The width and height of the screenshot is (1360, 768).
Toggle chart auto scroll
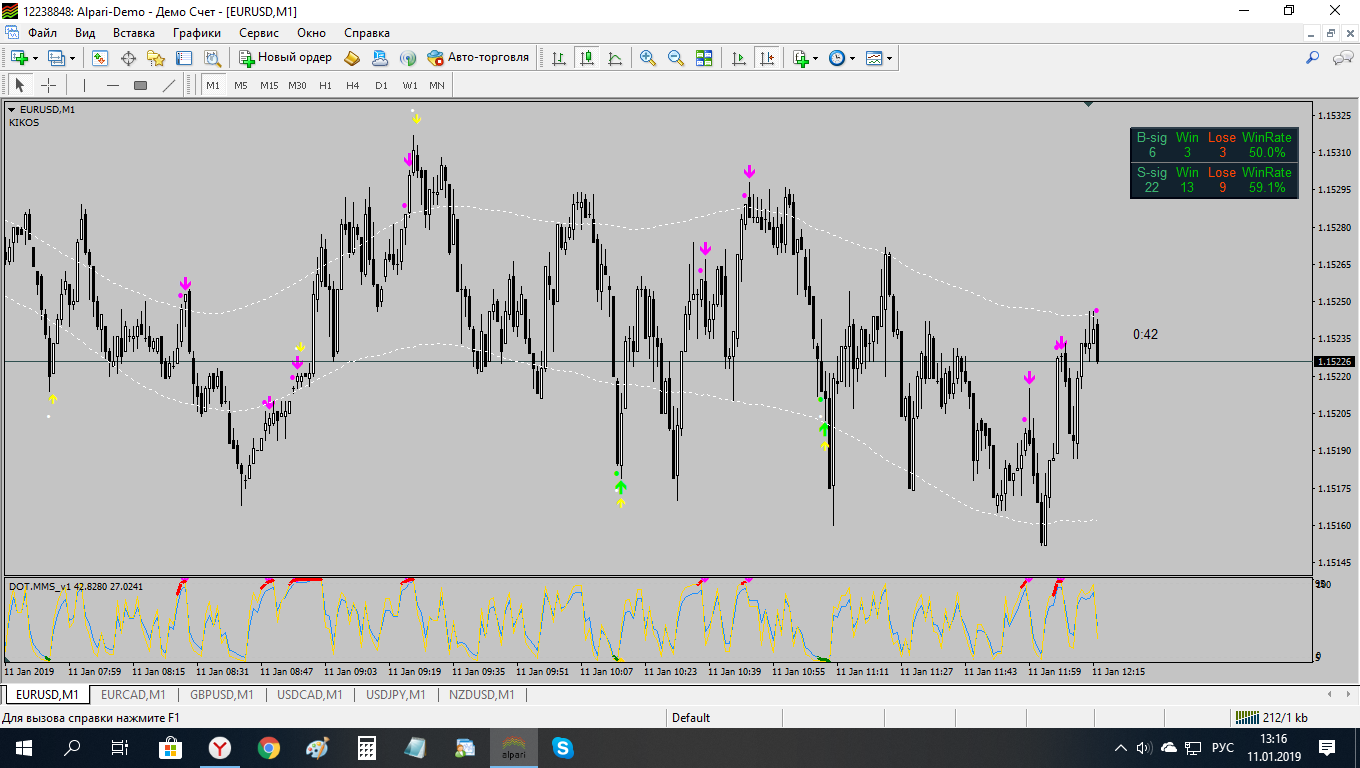tap(739, 58)
